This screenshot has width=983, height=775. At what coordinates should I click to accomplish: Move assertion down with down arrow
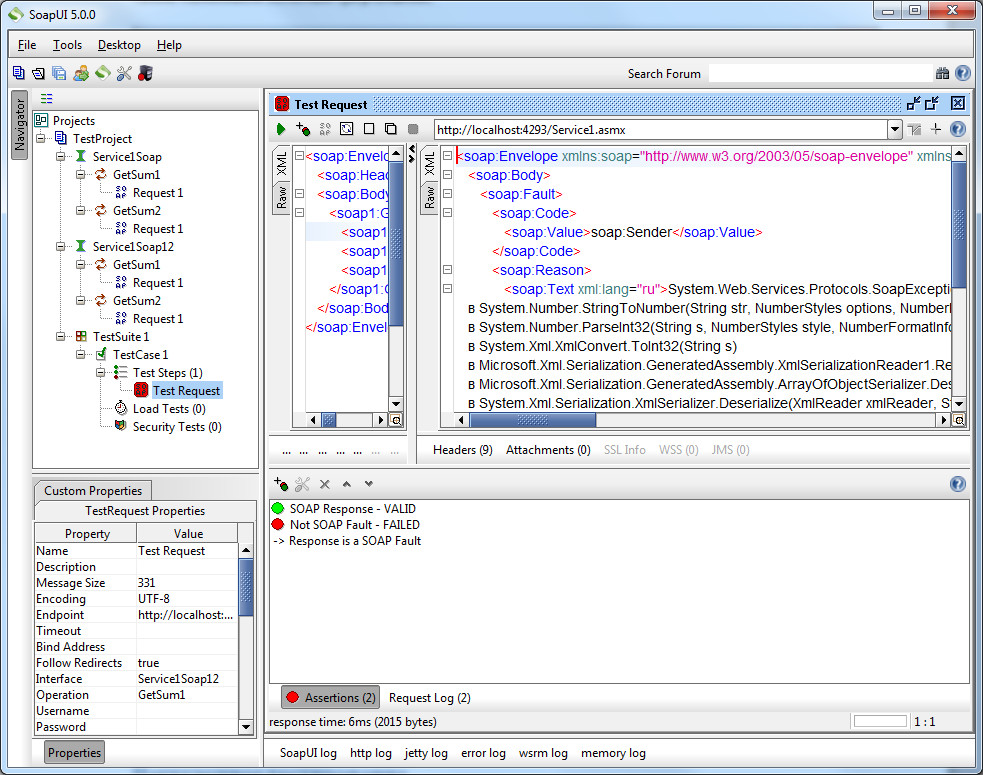pyautogui.click(x=369, y=483)
